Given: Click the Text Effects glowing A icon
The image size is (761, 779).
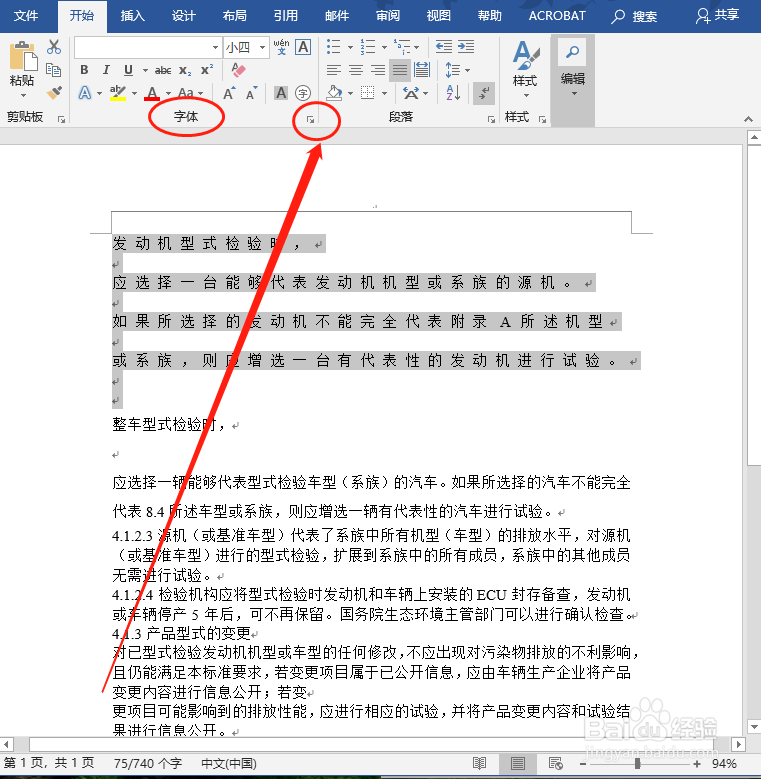Looking at the screenshot, I should pos(85,93).
